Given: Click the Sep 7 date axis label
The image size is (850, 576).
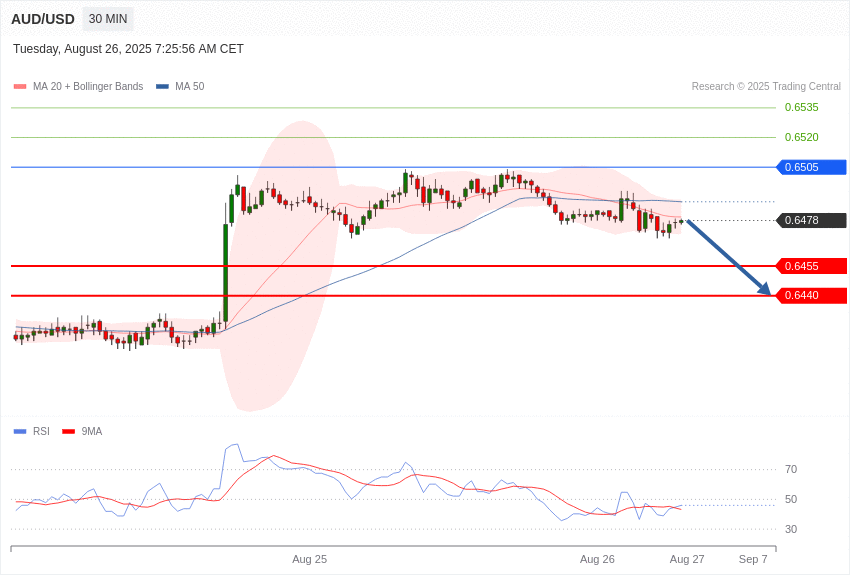Looking at the screenshot, I should [x=753, y=559].
